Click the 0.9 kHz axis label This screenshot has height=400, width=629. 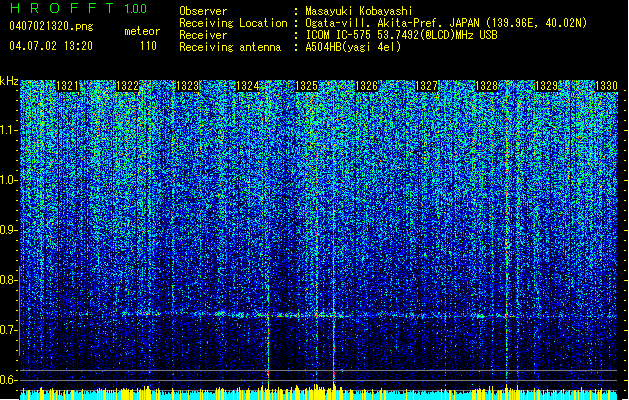coord(9,230)
